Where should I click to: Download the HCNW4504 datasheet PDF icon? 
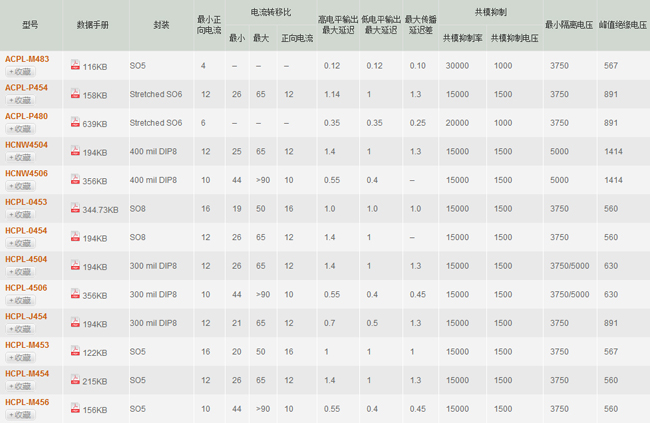(75, 152)
